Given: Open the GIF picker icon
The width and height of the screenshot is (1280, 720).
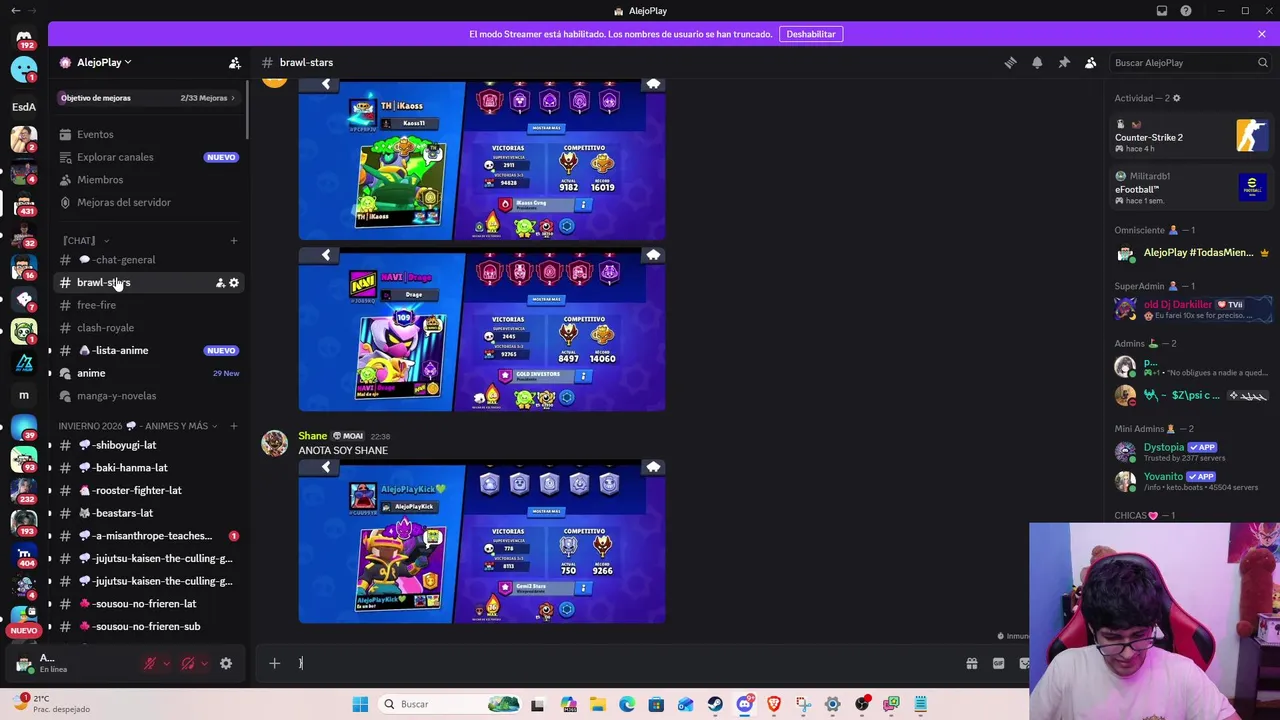Looking at the screenshot, I should 998,663.
